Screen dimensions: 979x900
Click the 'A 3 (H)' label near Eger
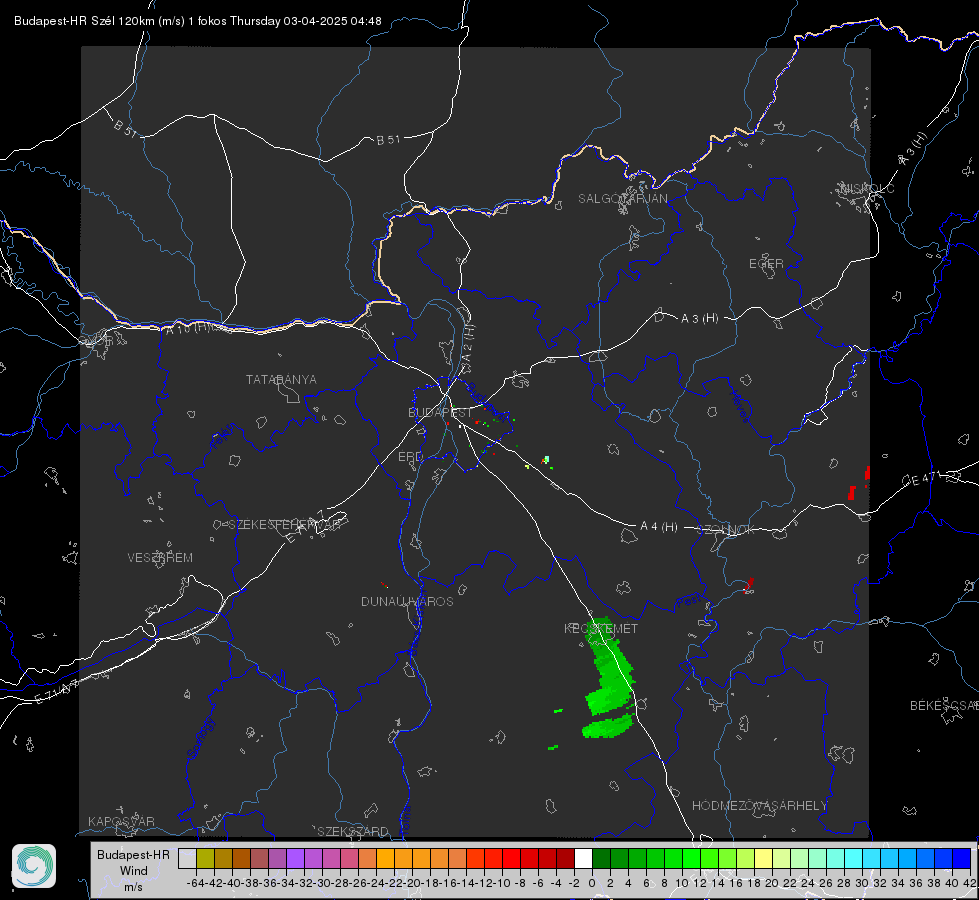coord(699,319)
